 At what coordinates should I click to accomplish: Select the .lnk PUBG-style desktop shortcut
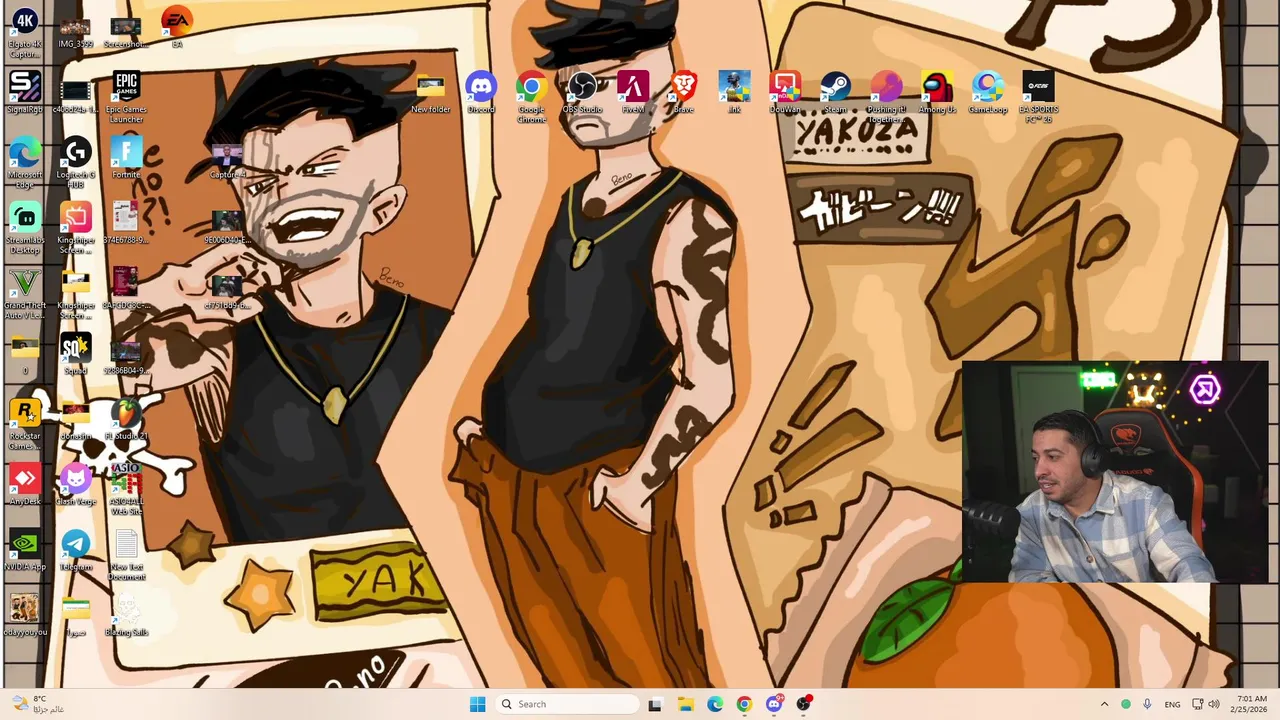pos(734,92)
